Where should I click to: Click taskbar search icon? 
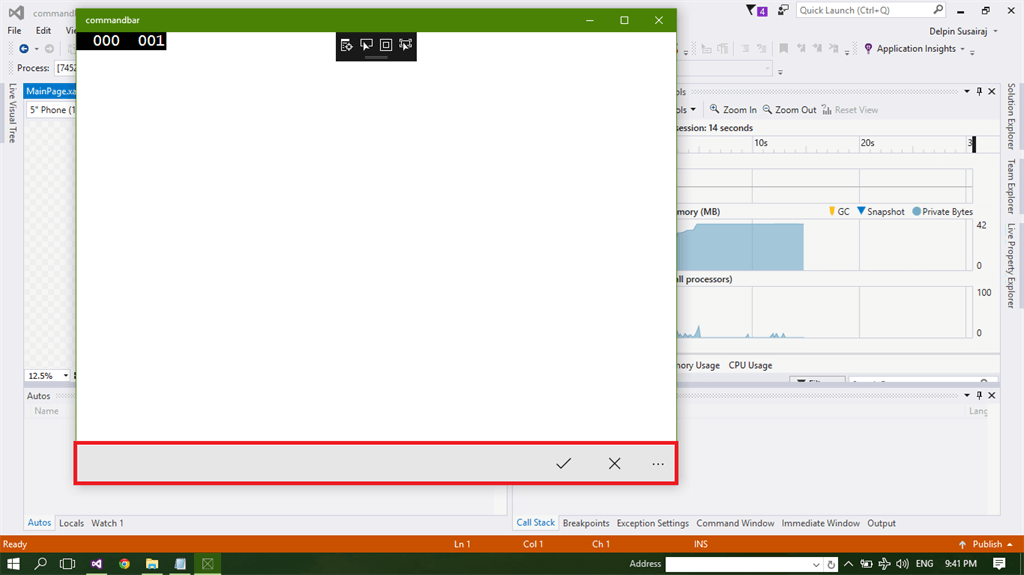40,563
